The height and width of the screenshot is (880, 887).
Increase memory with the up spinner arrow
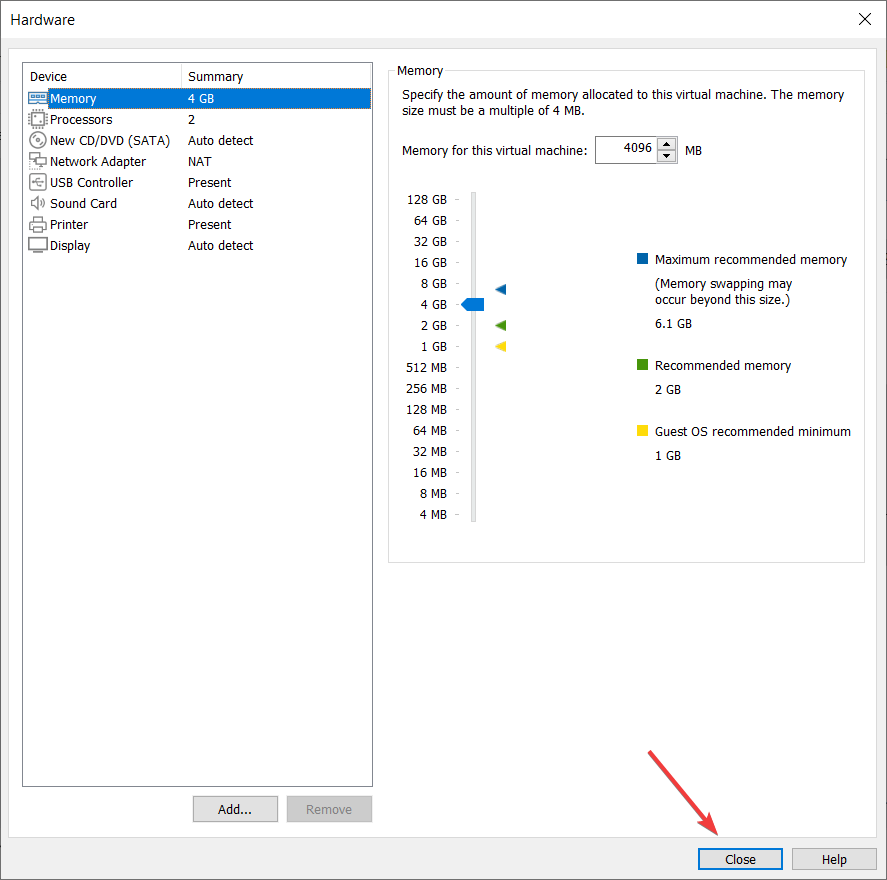pos(667,144)
